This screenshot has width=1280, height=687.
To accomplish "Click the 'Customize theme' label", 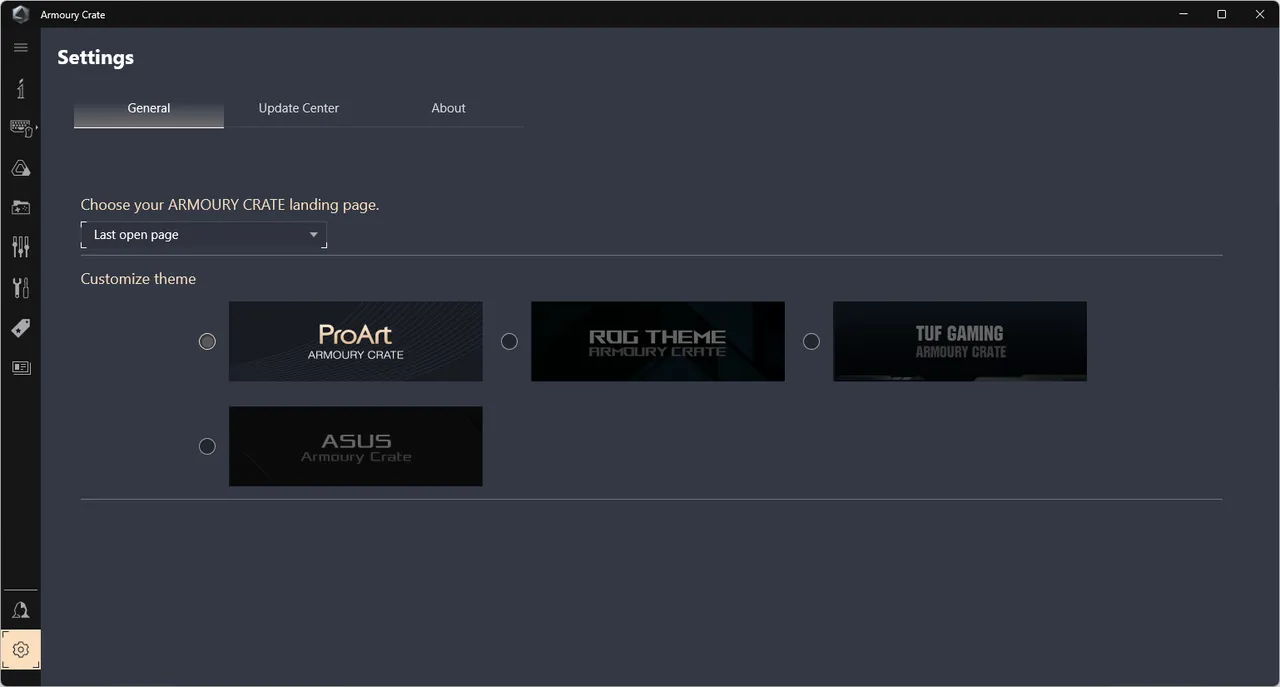I will coord(138,279).
